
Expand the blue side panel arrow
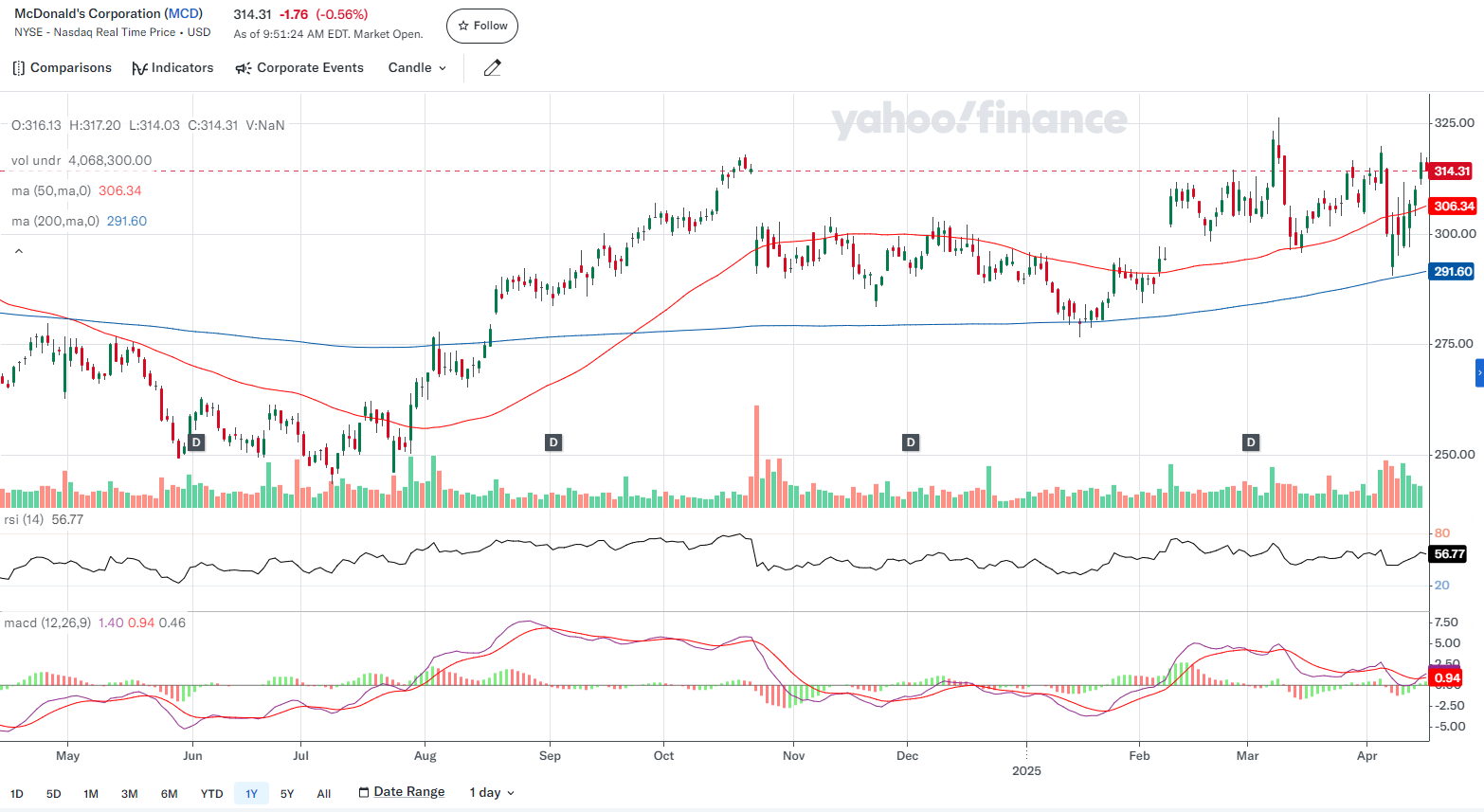(x=1479, y=373)
